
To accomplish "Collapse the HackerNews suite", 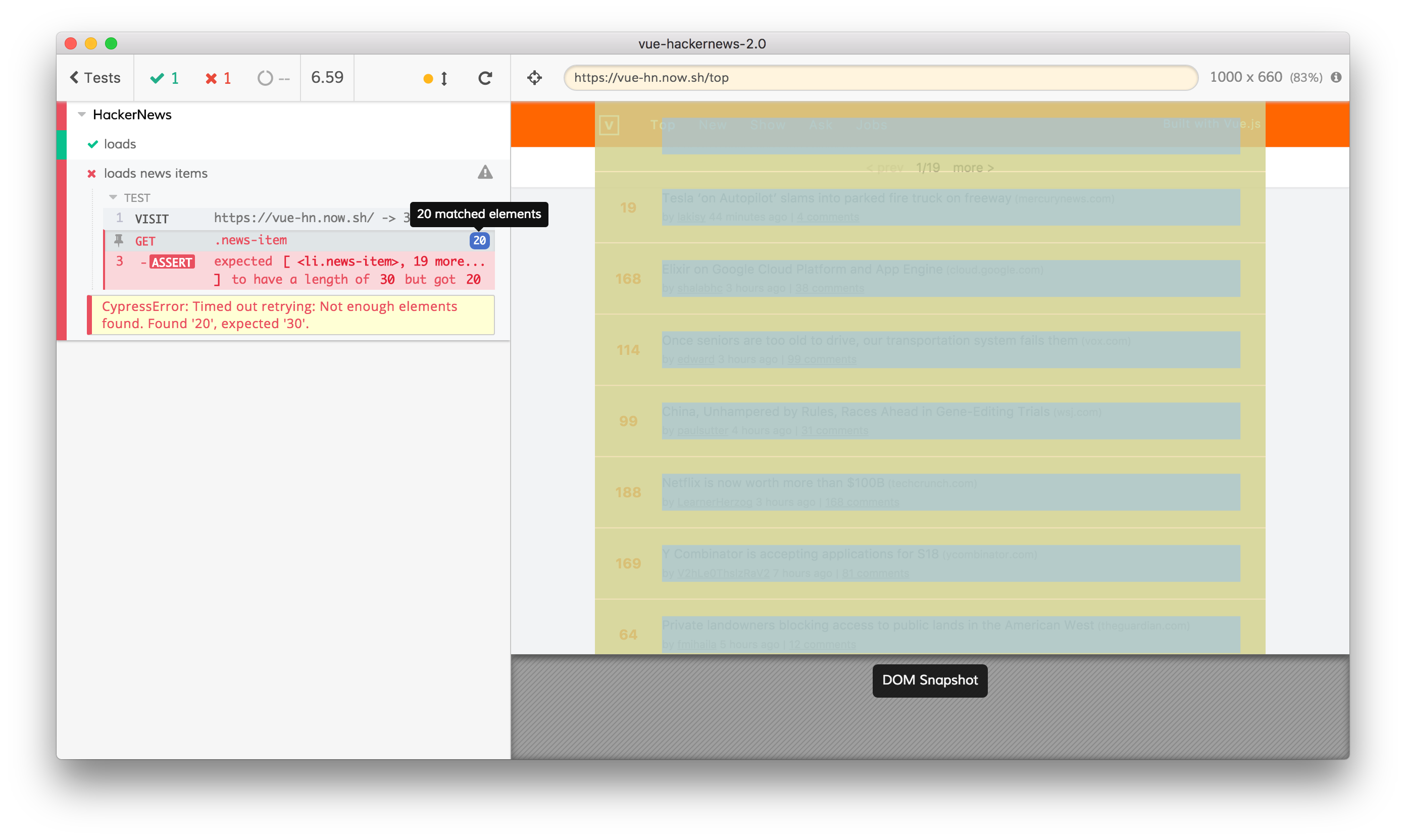I will tap(82, 115).
